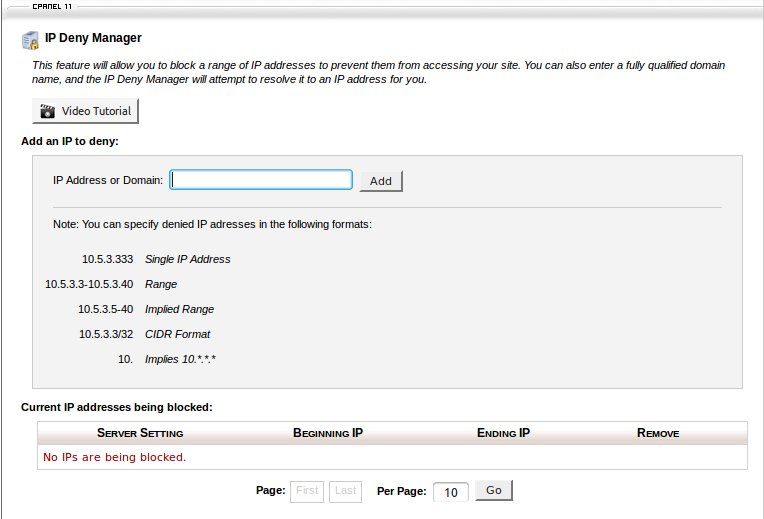Click the Ending IP column header
This screenshot has height=519, width=764.
pos(503,433)
